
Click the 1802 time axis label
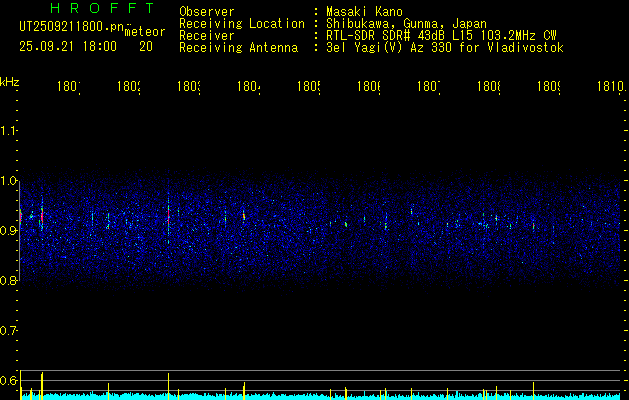tap(128, 86)
